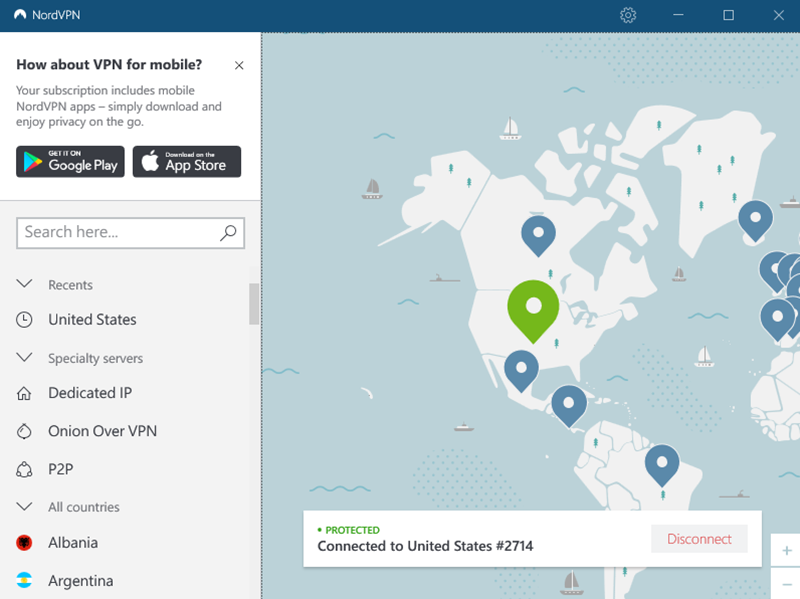The image size is (800, 599).
Task: Click the Specialty servers heading
Action: pyautogui.click(x=95, y=358)
